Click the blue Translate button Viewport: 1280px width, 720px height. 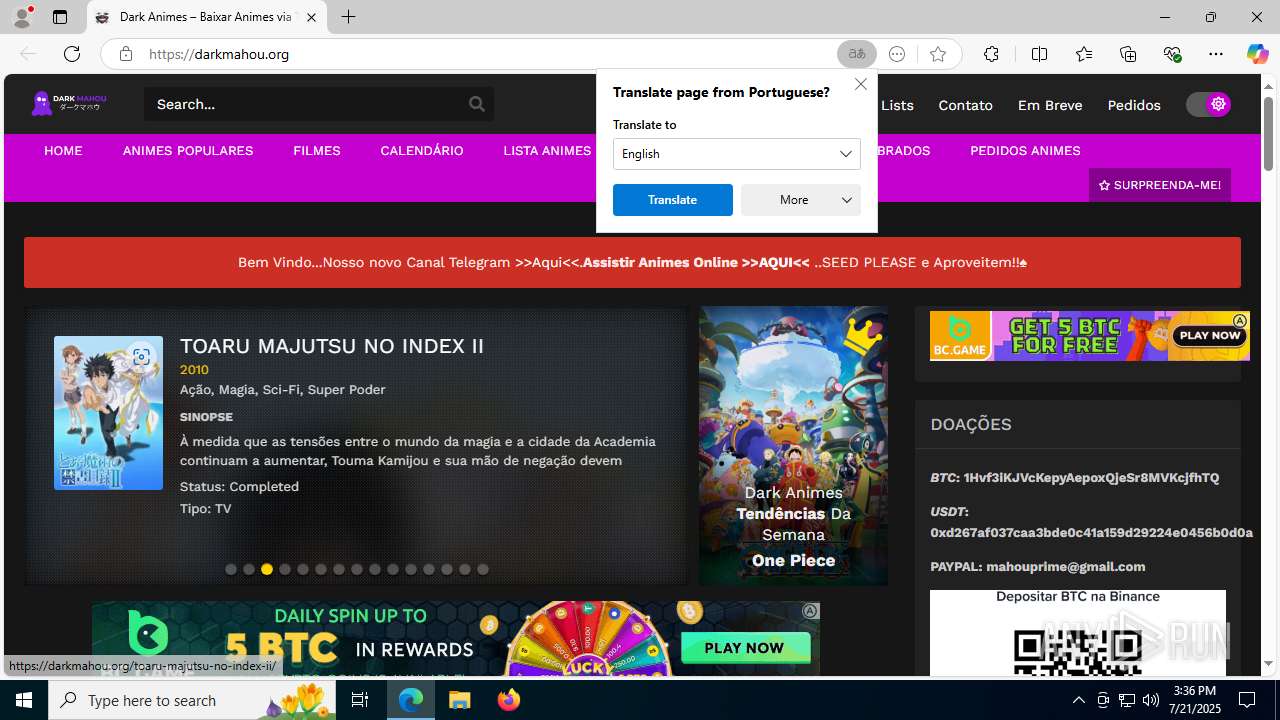click(x=673, y=200)
